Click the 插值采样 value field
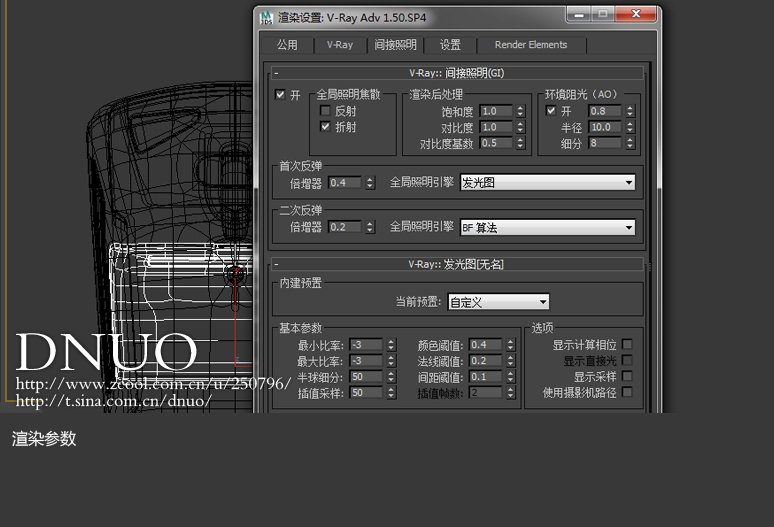This screenshot has height=527, width=774. [366, 393]
